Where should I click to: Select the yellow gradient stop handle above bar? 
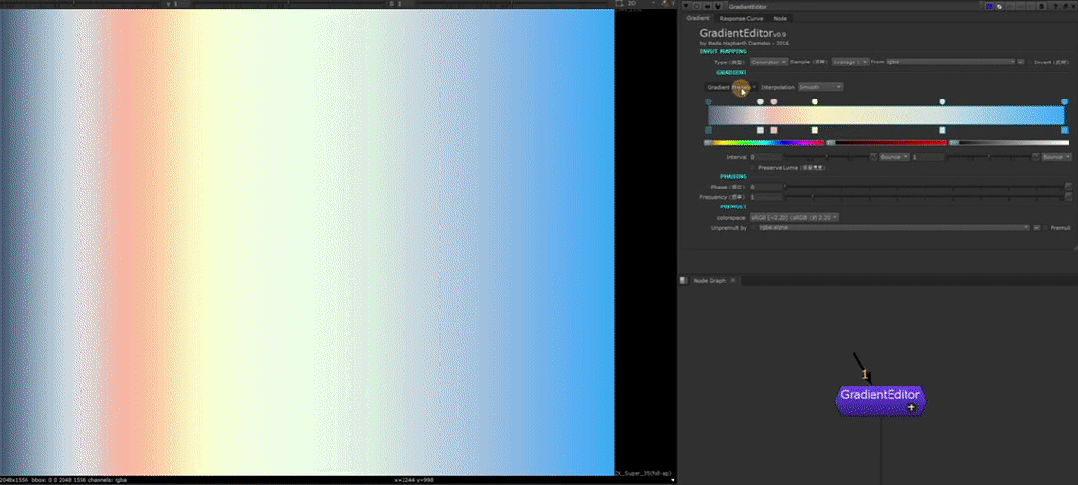point(815,102)
